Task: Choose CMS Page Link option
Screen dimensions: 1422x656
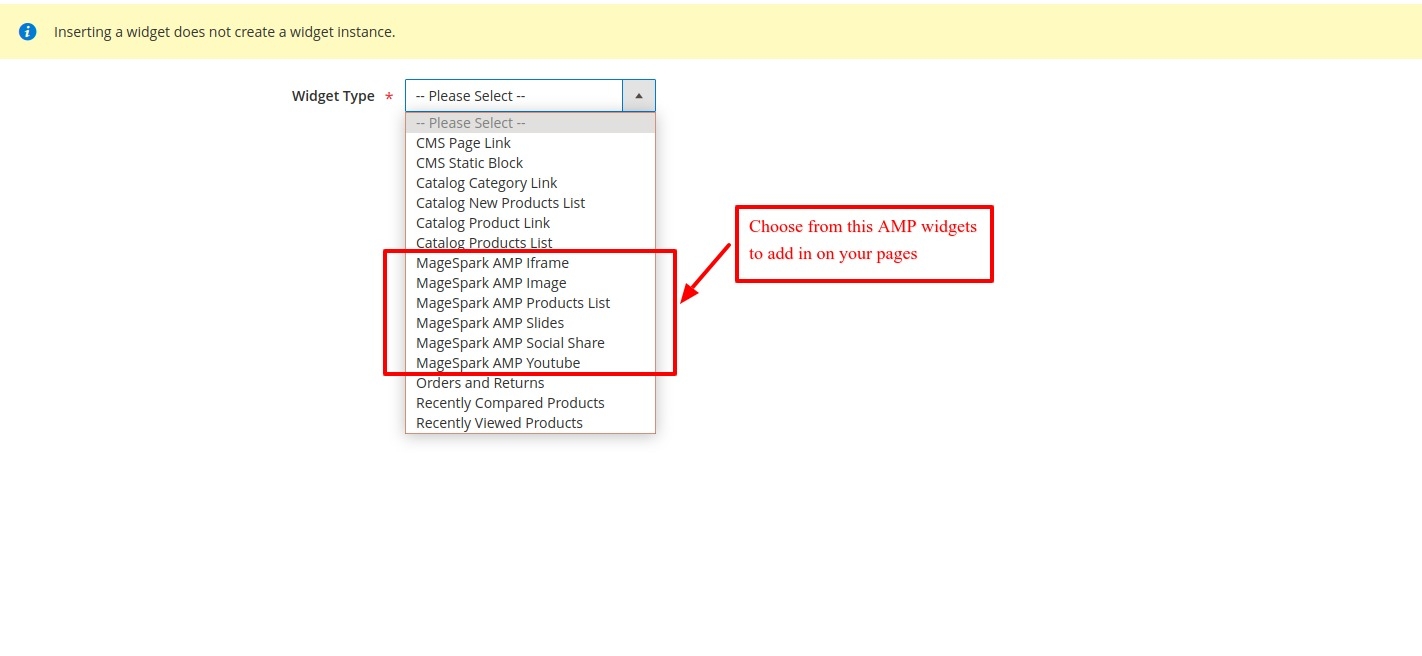Action: (x=530, y=143)
